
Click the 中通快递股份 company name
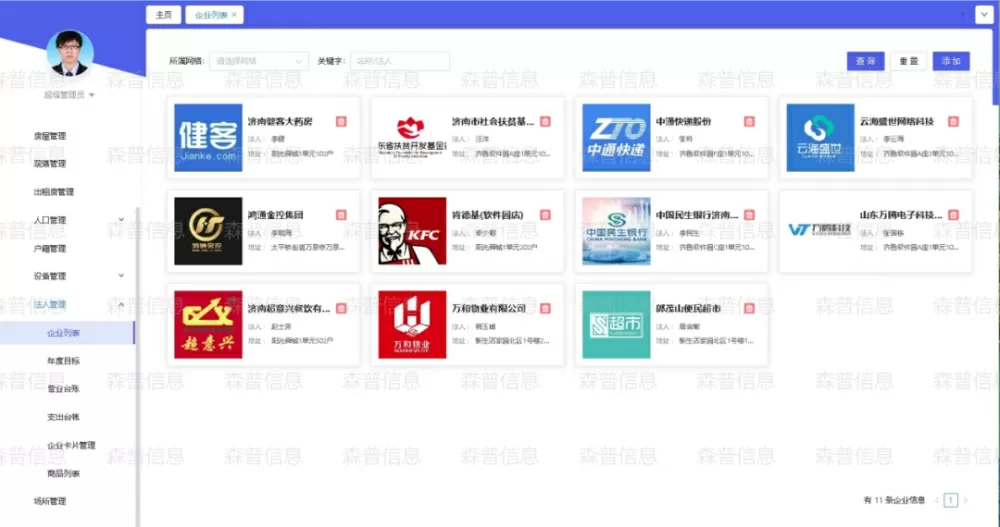[x=683, y=121]
